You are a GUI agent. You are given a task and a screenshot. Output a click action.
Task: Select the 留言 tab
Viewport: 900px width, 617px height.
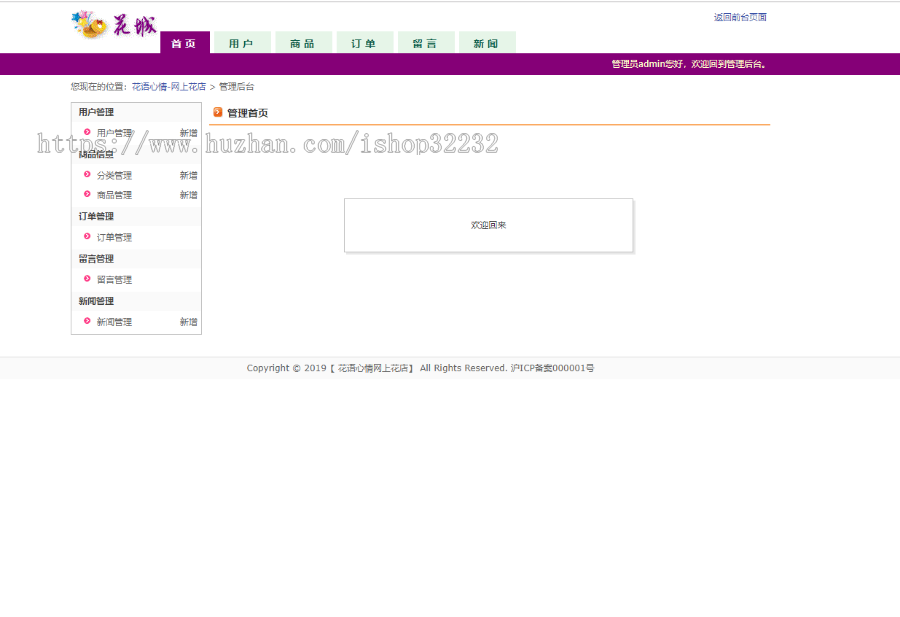(x=426, y=42)
